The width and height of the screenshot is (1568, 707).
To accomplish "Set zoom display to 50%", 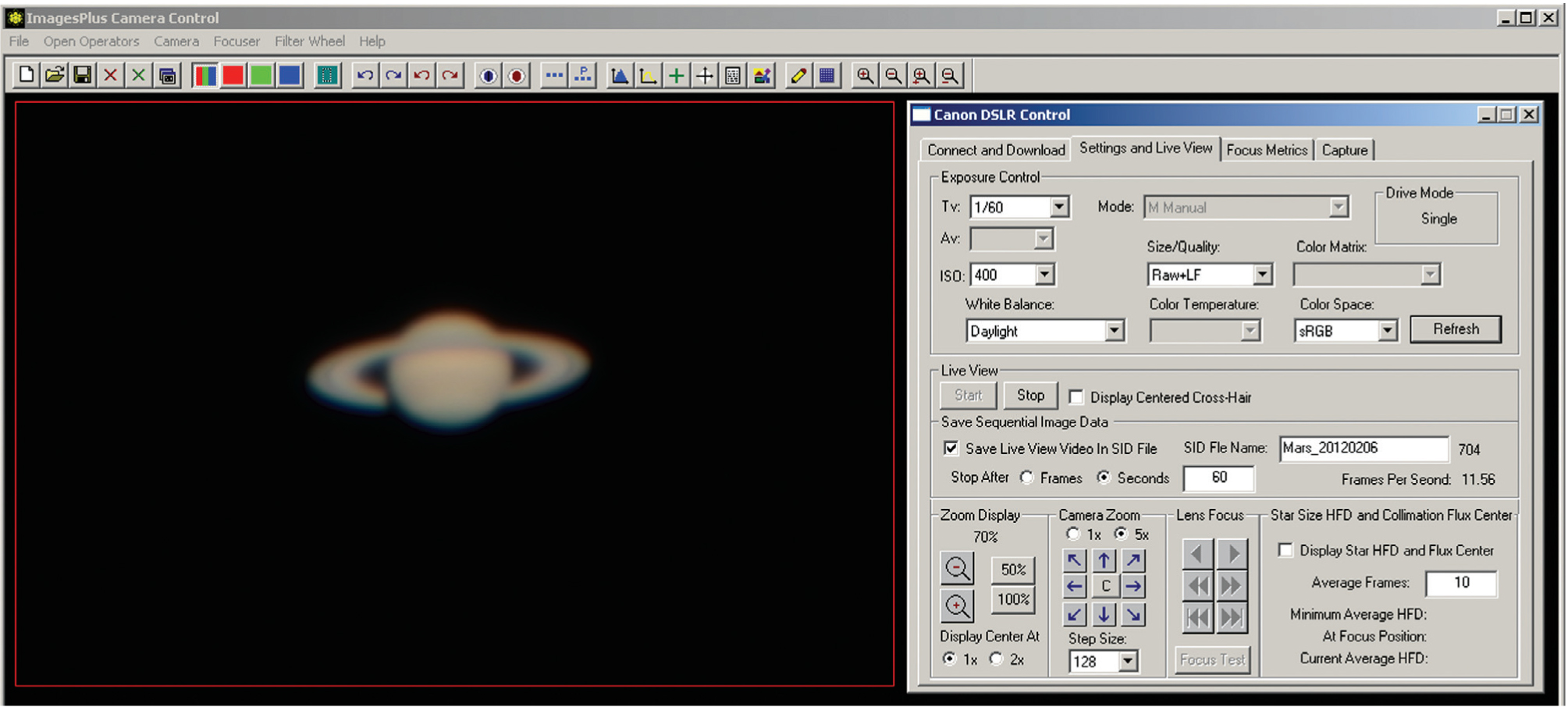I will [x=1013, y=570].
